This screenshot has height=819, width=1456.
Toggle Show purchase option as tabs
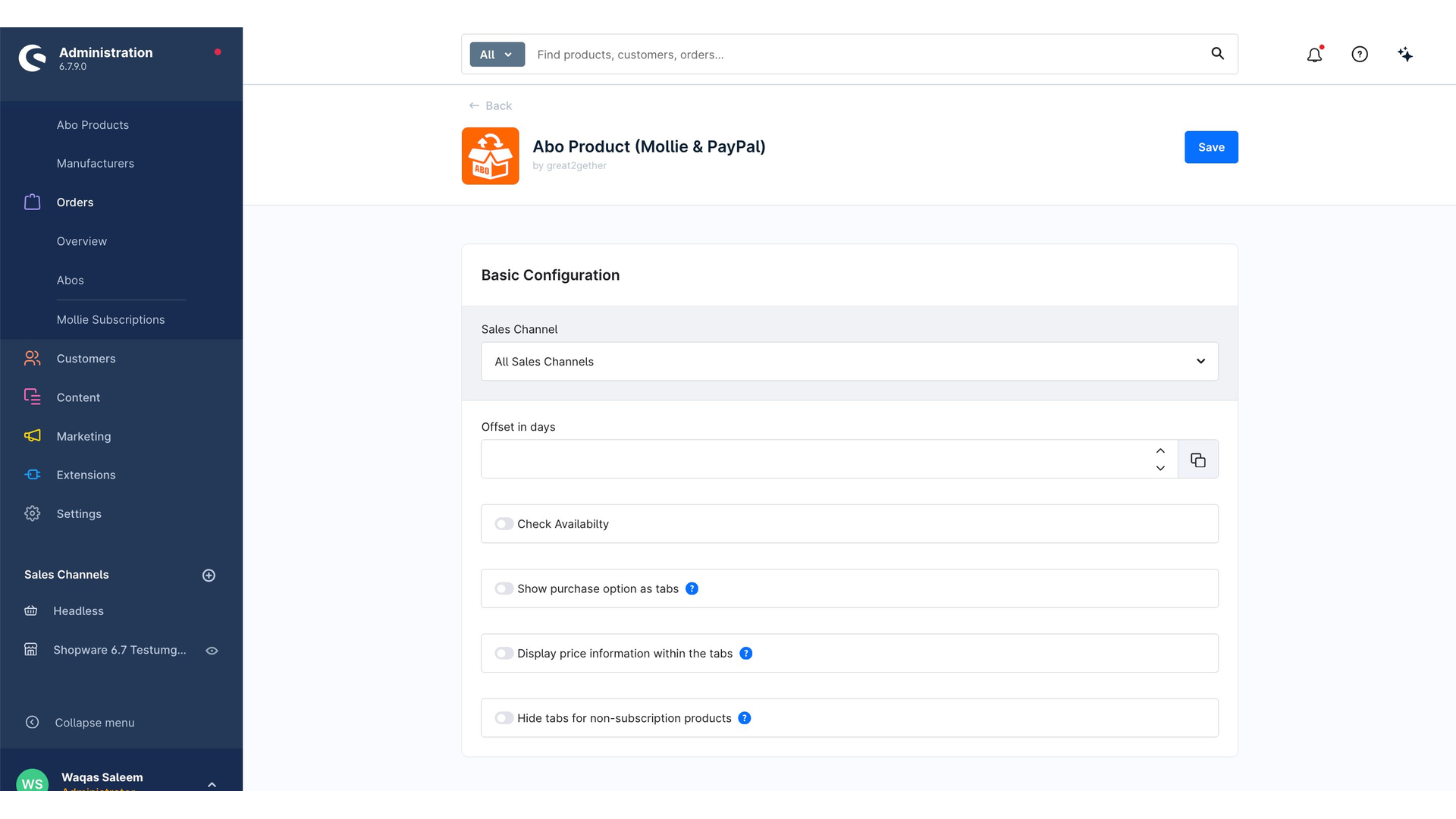[x=504, y=589]
